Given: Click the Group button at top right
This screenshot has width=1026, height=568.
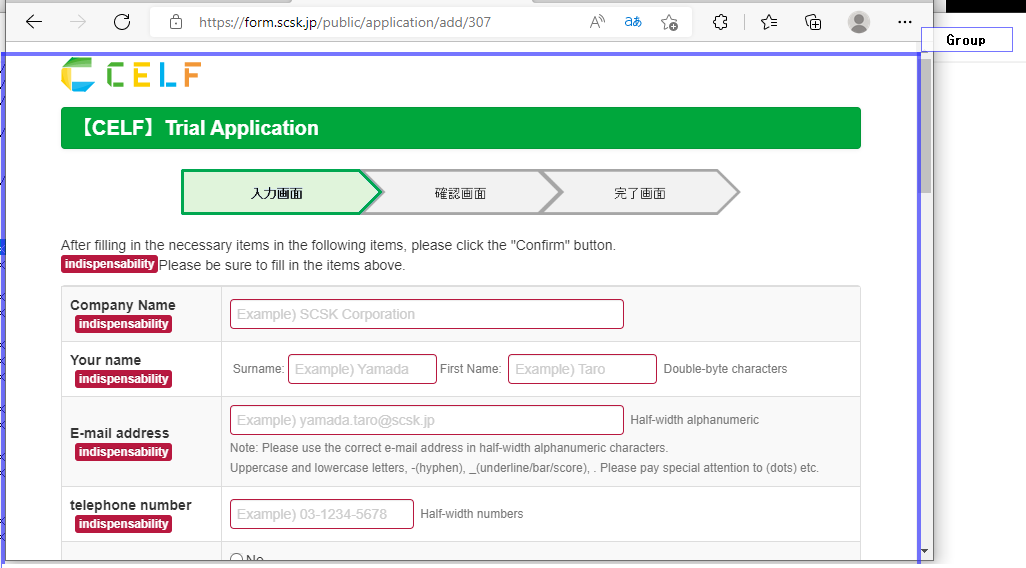Looking at the screenshot, I should (x=966, y=40).
